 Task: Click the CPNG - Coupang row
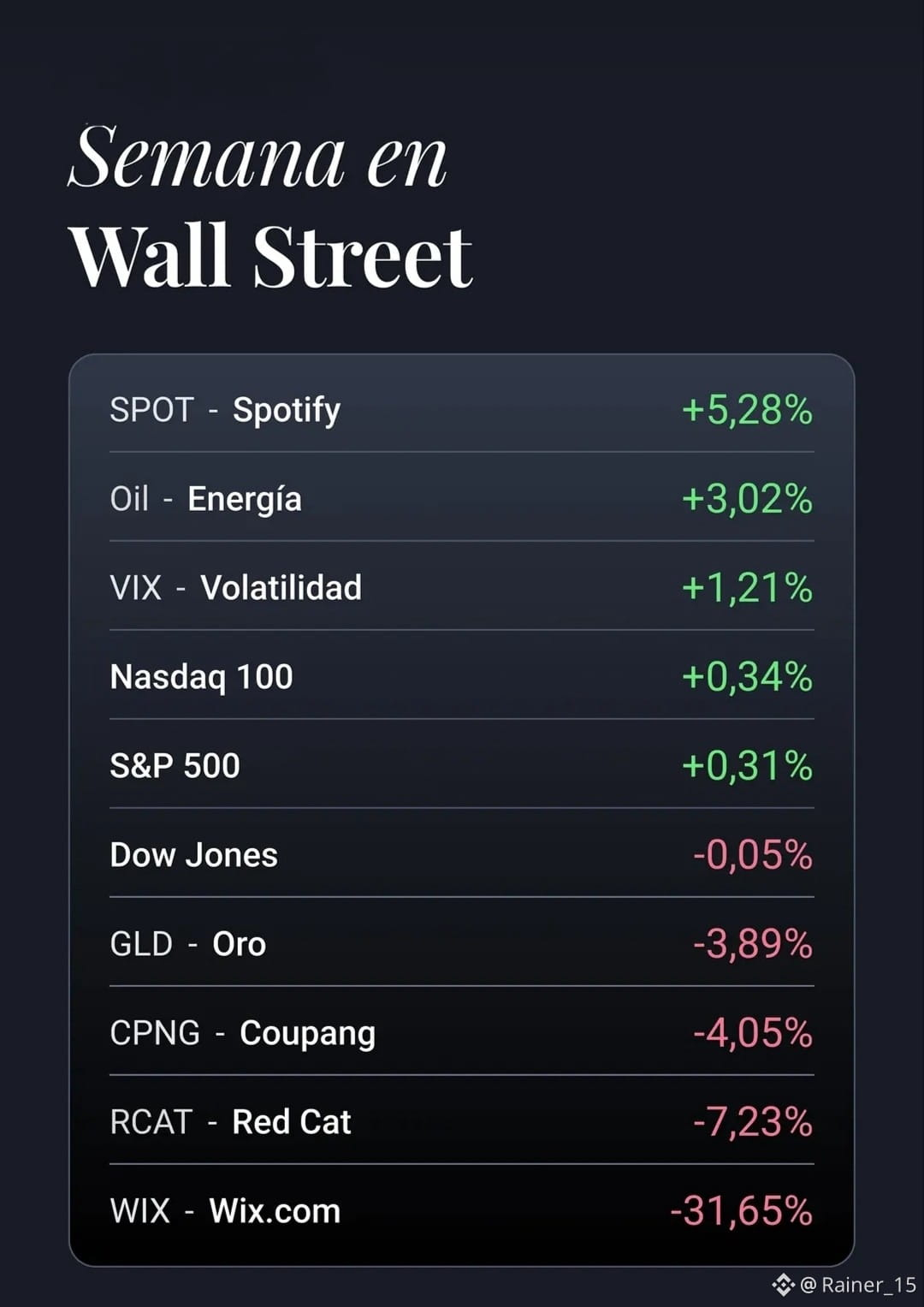[462, 1032]
